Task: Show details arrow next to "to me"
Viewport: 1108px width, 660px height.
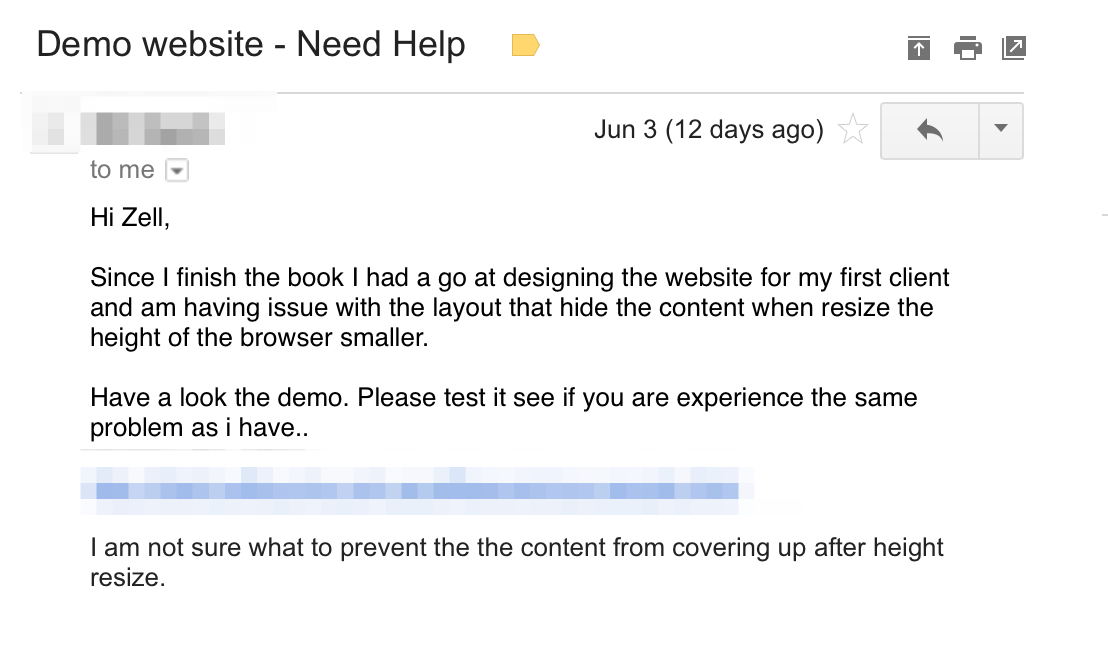Action: [x=176, y=171]
